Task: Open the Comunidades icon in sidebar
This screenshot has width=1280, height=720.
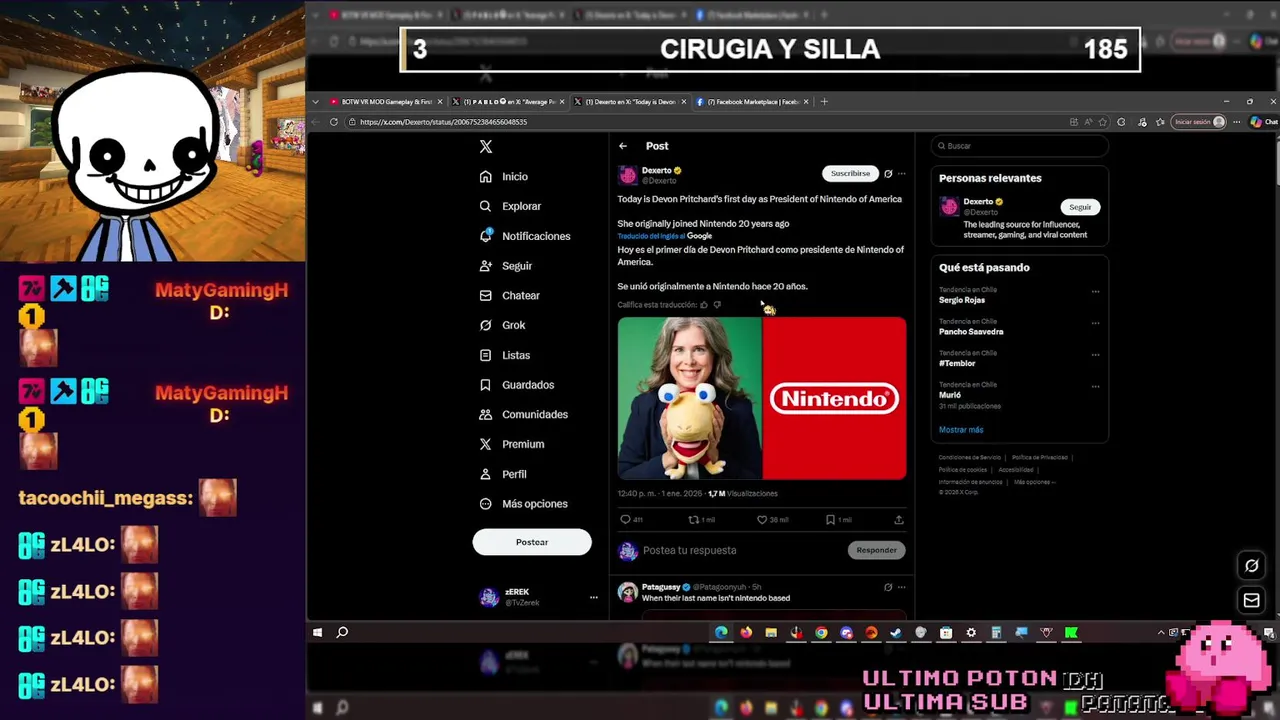Action: click(486, 414)
